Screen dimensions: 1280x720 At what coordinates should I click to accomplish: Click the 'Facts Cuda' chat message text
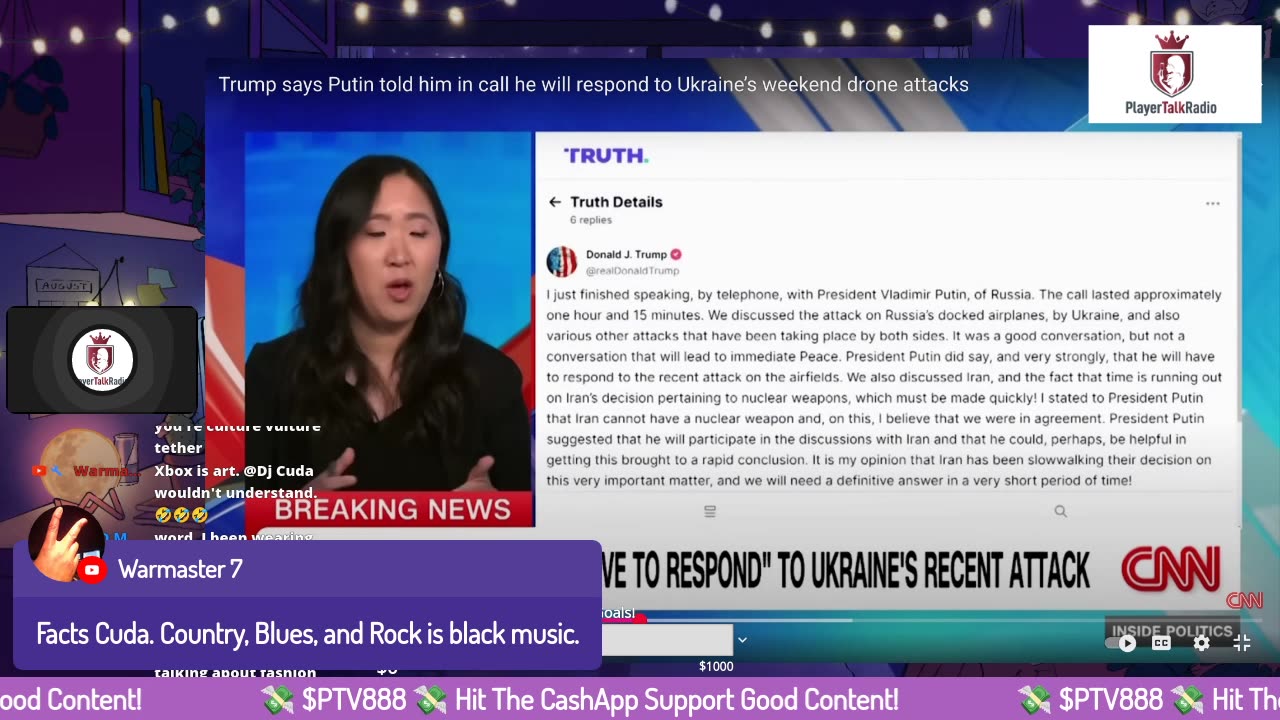click(x=307, y=633)
